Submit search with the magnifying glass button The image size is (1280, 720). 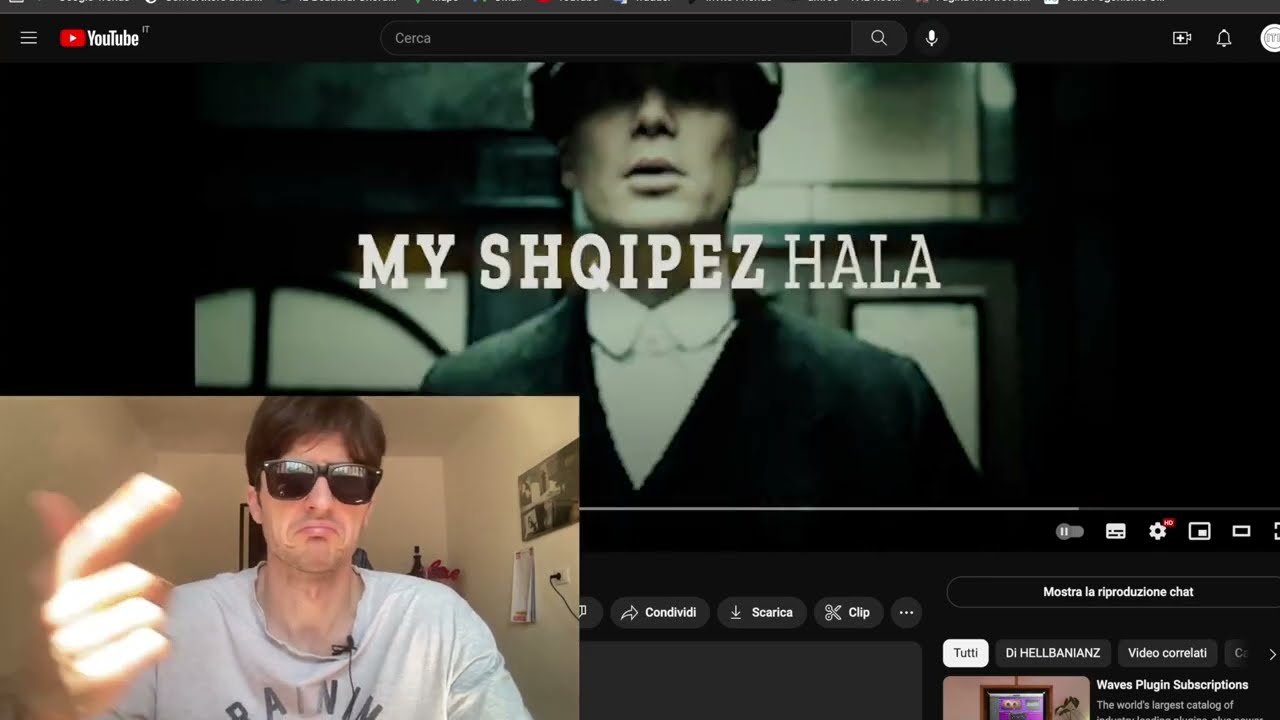[x=879, y=38]
